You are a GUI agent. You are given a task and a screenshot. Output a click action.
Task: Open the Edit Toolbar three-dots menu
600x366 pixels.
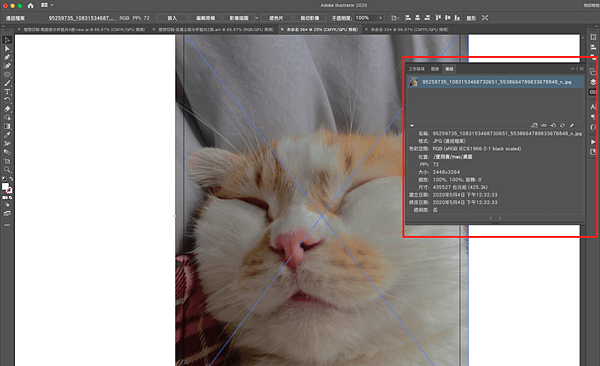click(x=7, y=225)
